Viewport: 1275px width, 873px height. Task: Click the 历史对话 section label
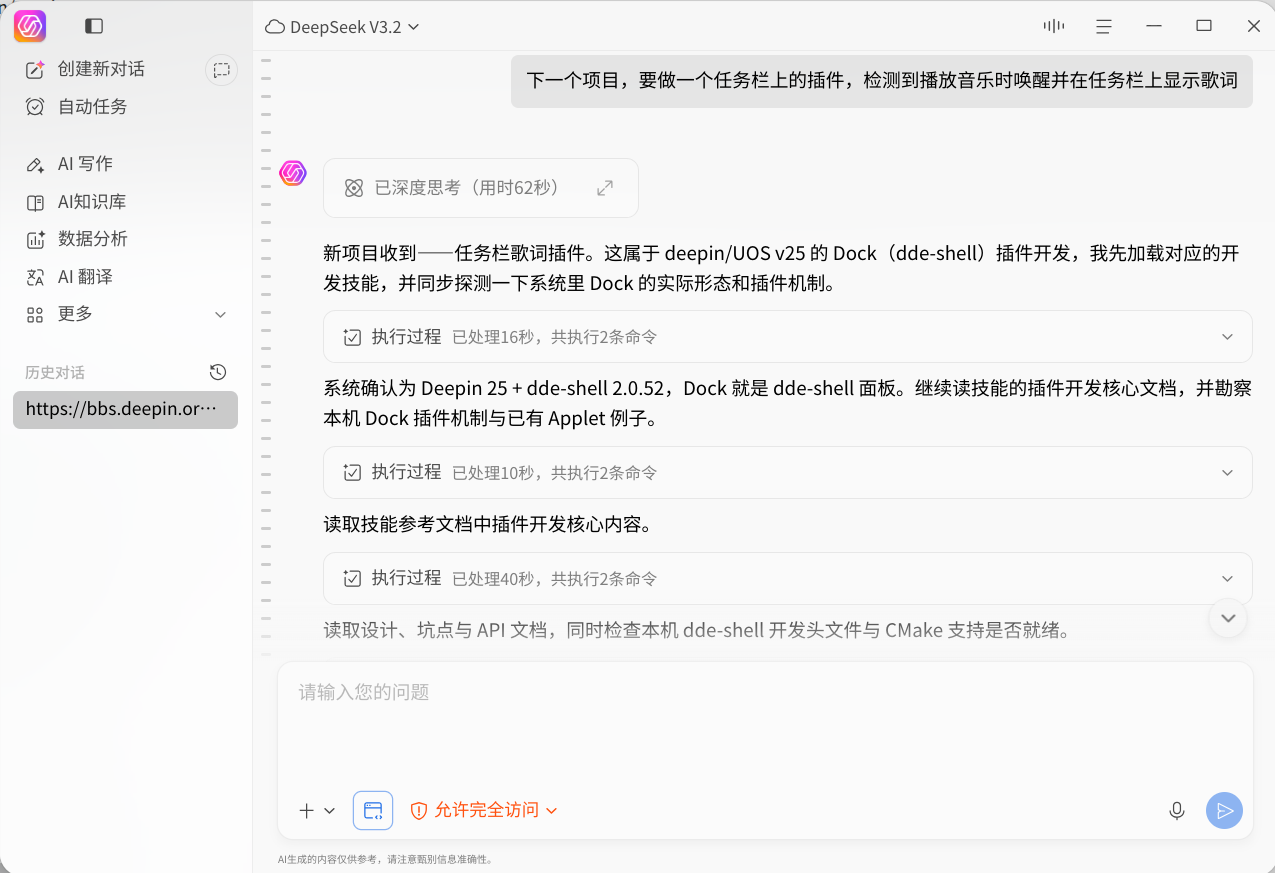(55, 373)
